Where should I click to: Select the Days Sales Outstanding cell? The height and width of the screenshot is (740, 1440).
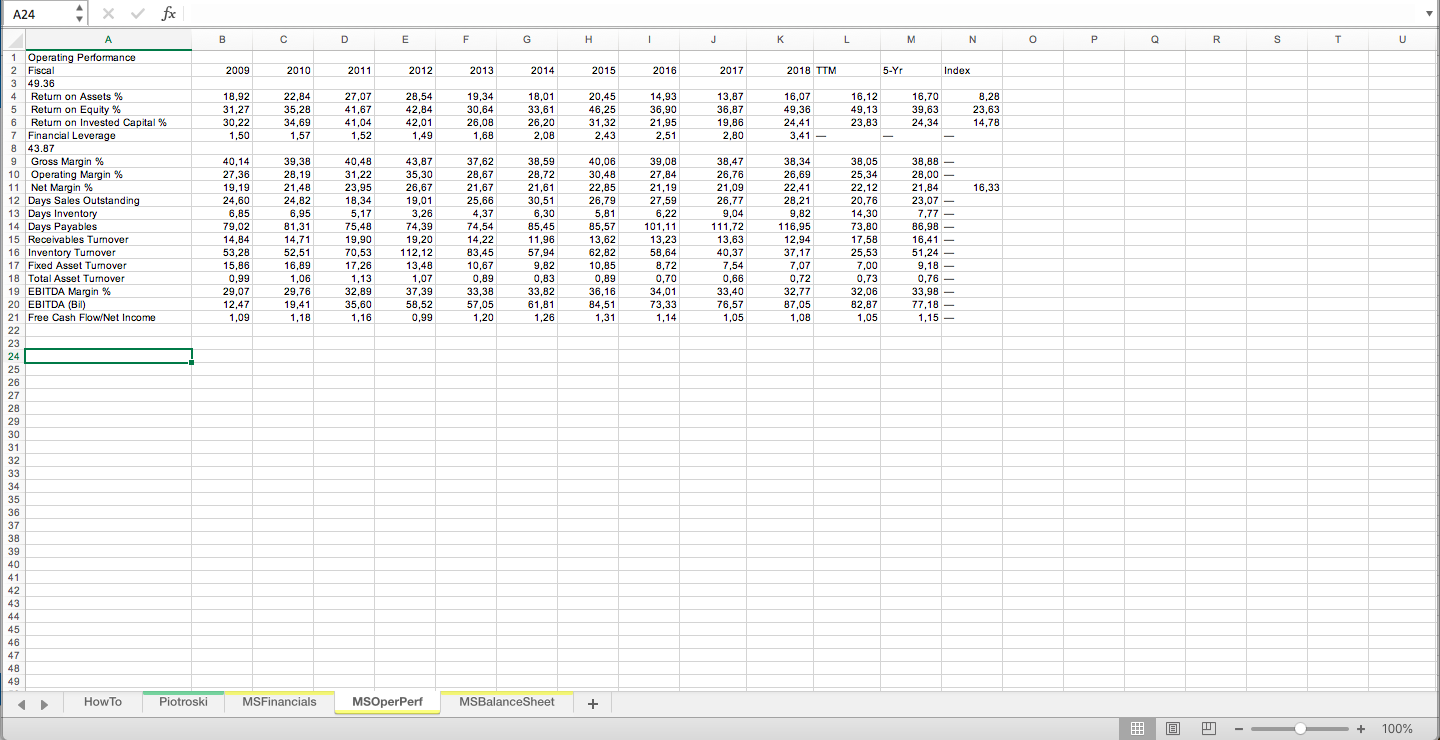108,201
